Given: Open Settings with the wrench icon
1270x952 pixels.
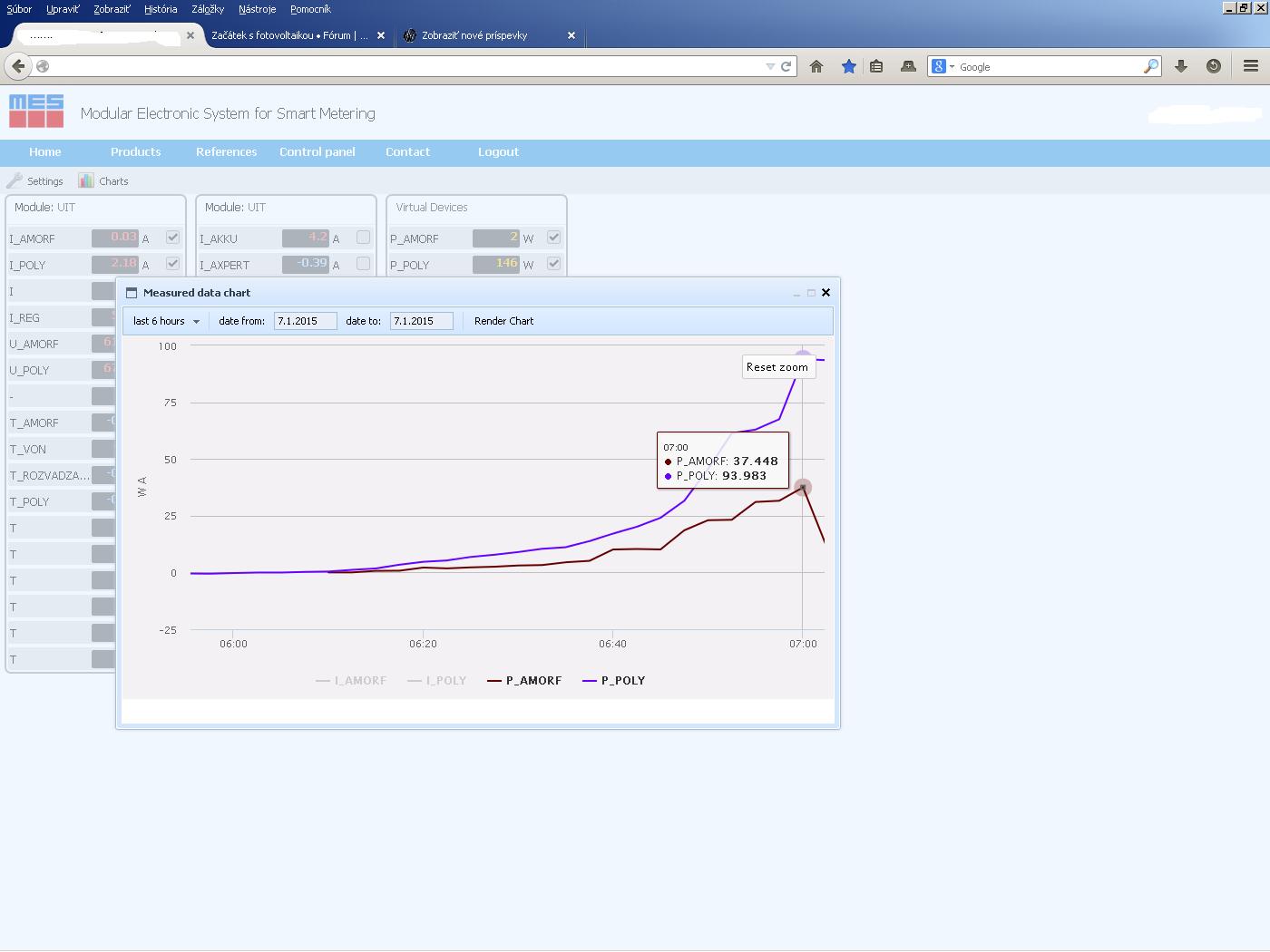Looking at the screenshot, I should [x=15, y=180].
